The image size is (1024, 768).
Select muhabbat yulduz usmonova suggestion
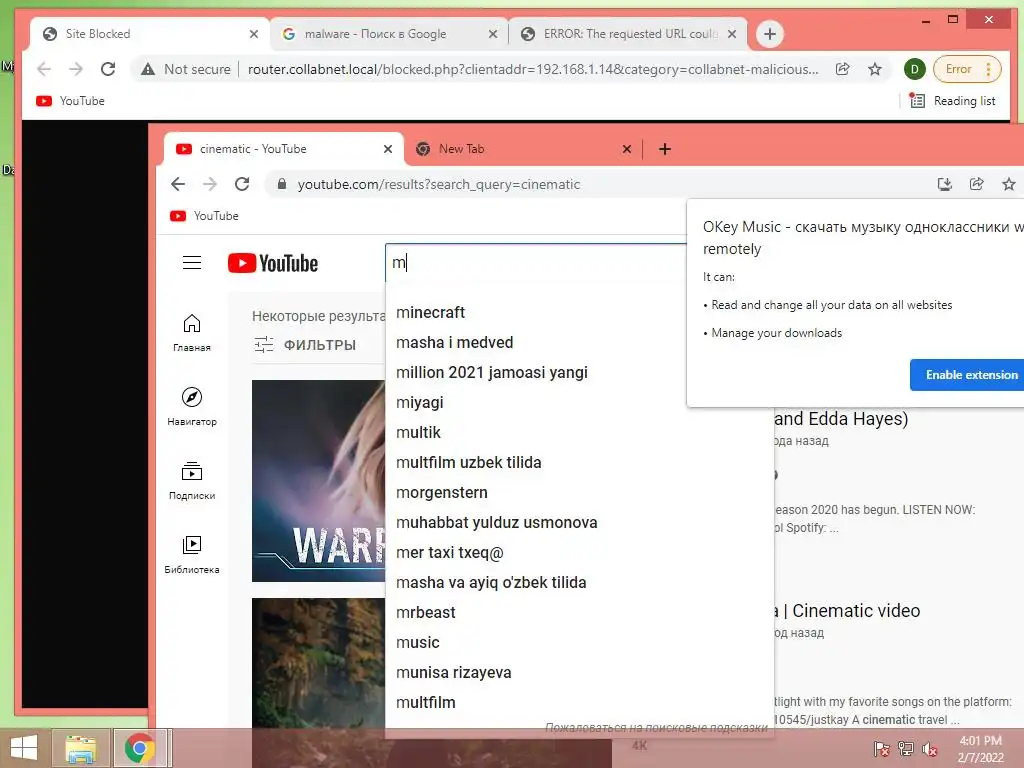(x=579, y=522)
